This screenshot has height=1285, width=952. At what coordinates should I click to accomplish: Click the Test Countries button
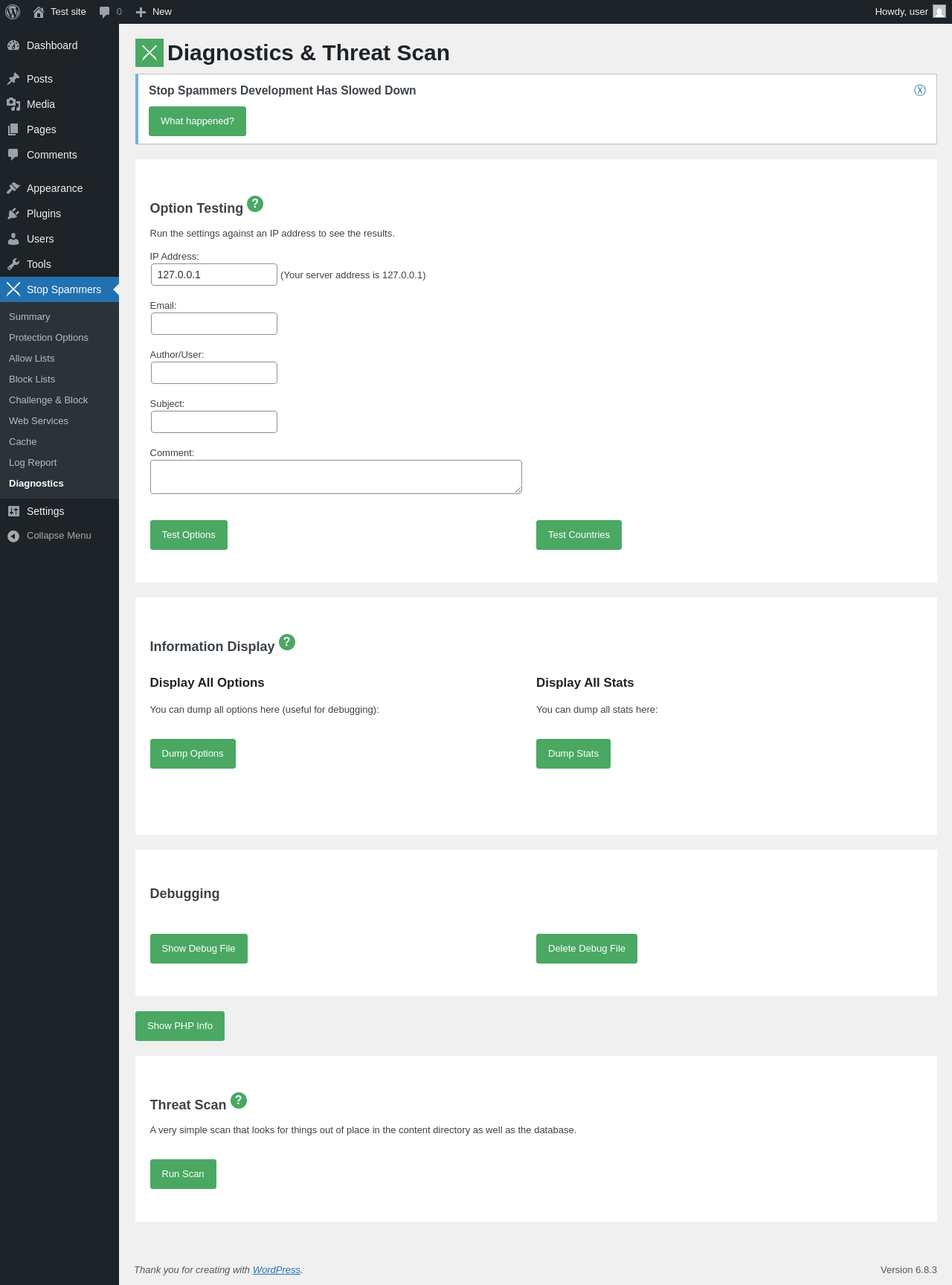[579, 535]
